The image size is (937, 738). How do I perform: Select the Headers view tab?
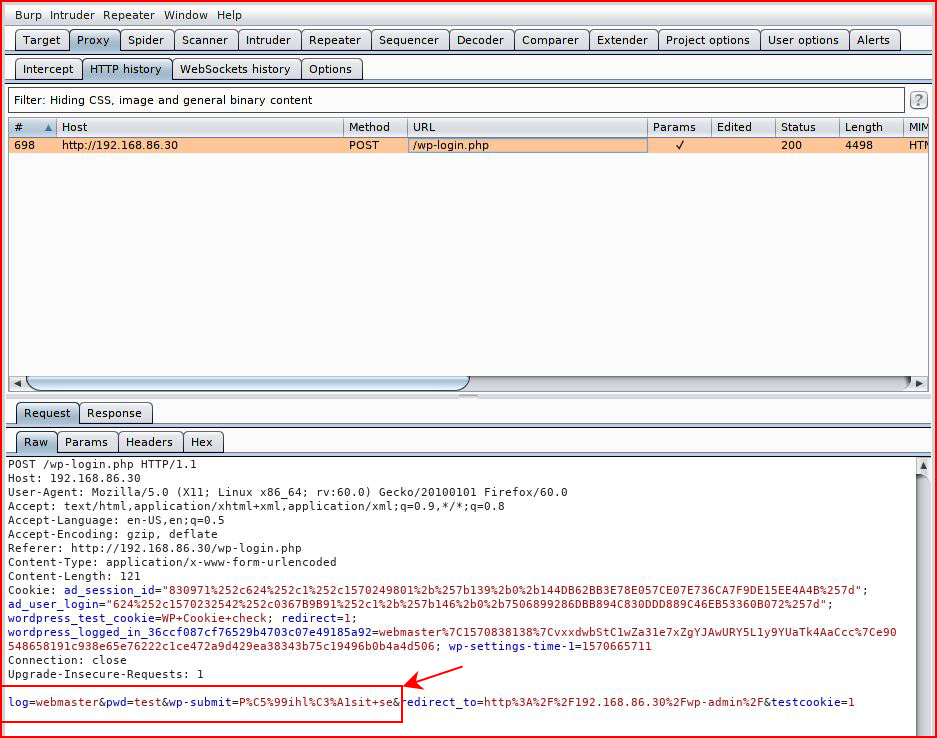(x=149, y=442)
